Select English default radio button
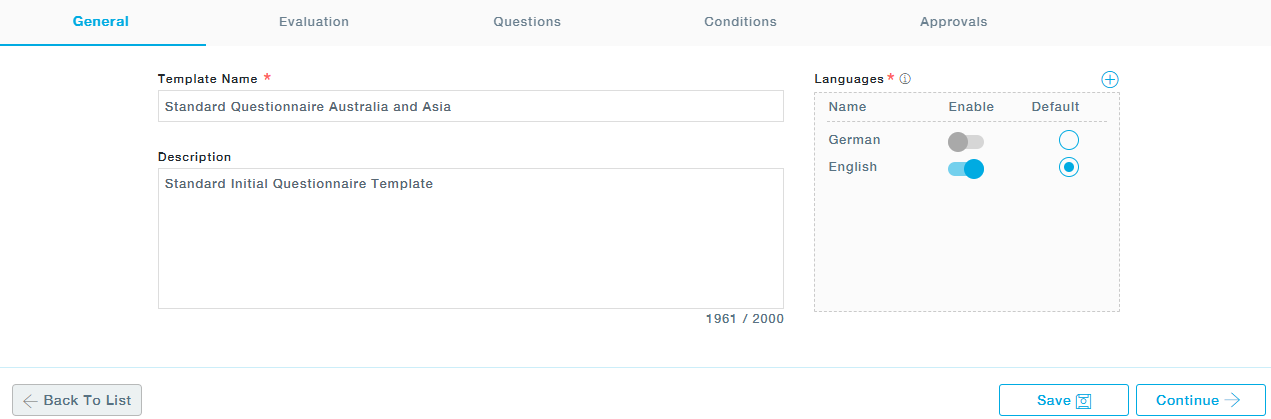This screenshot has width=1271, height=419. click(1069, 167)
